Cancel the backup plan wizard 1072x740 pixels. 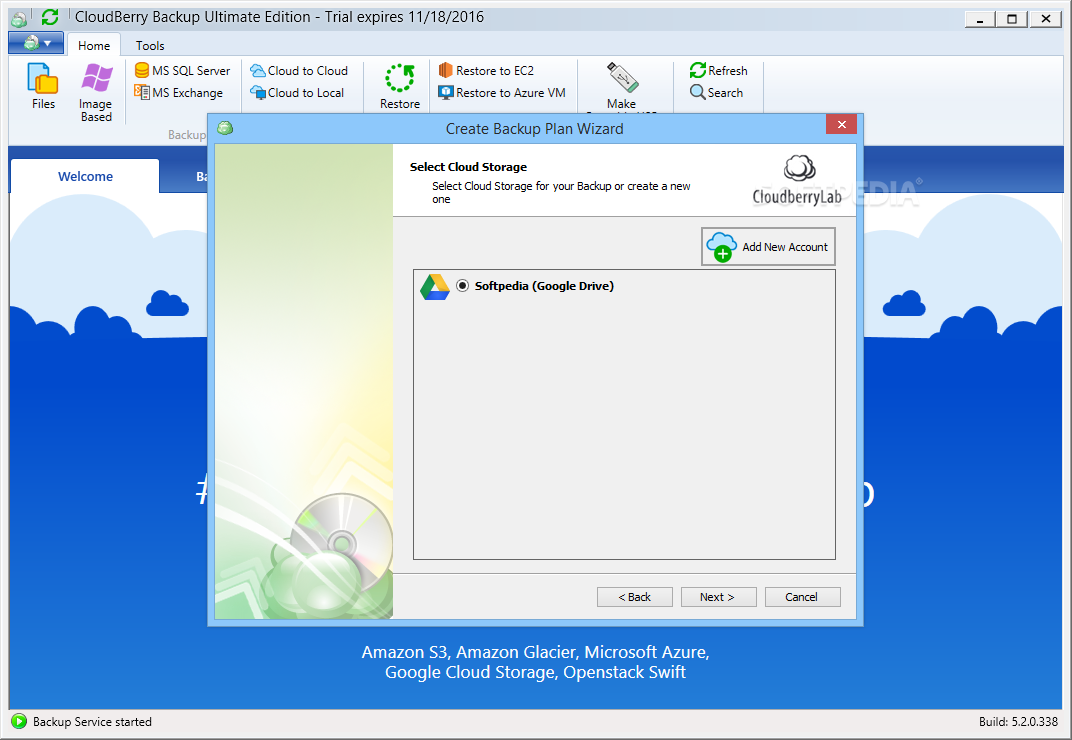click(x=802, y=597)
